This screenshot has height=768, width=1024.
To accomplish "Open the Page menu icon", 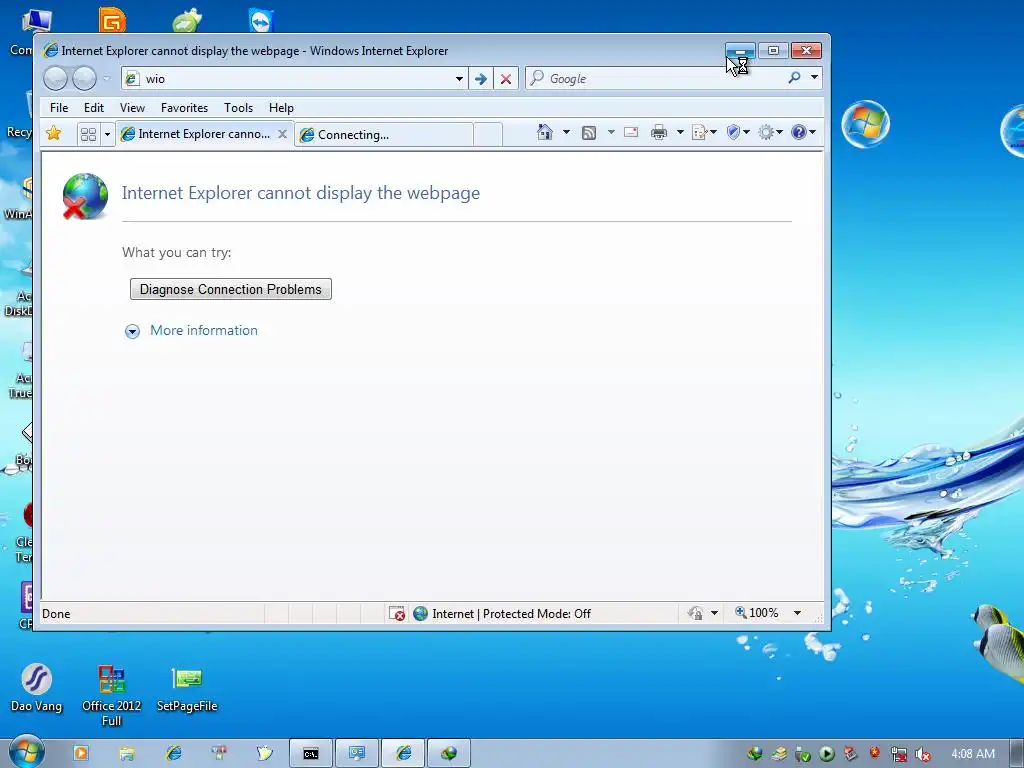I will tap(699, 133).
